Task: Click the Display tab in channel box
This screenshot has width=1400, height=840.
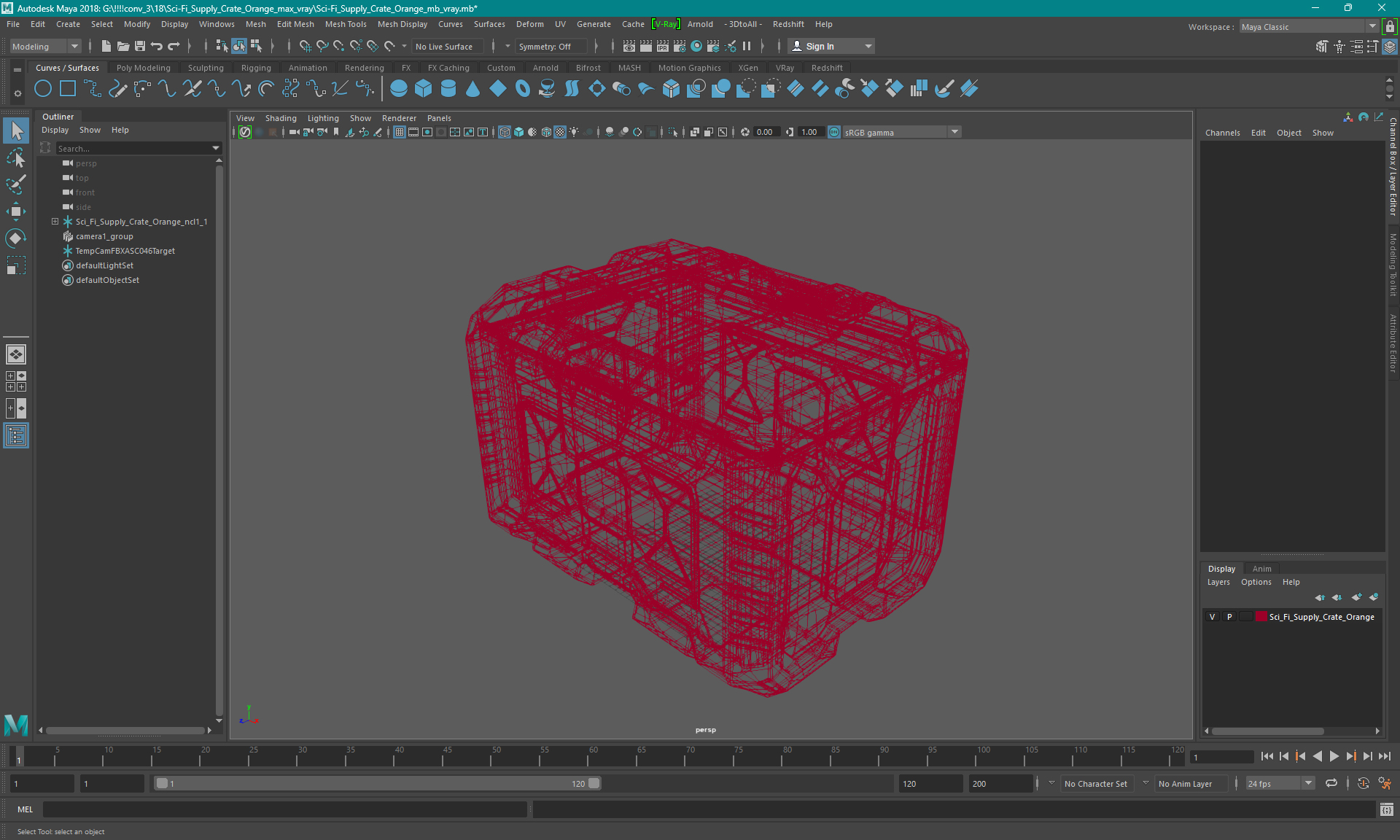Action: coord(1222,568)
